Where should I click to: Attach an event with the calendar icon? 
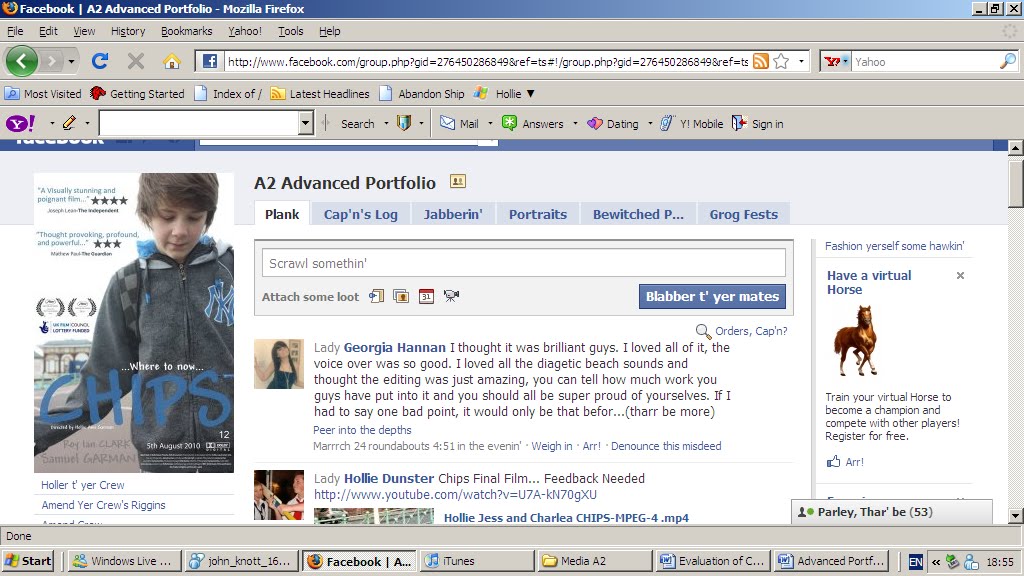pyautogui.click(x=426, y=296)
